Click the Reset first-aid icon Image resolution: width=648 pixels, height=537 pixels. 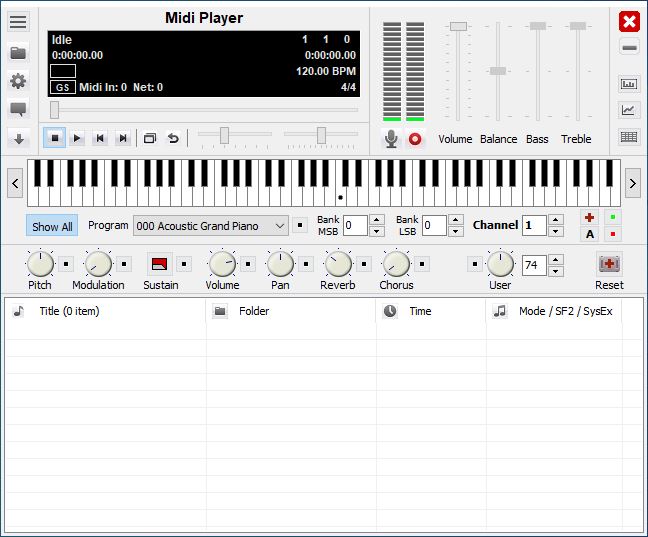point(609,263)
